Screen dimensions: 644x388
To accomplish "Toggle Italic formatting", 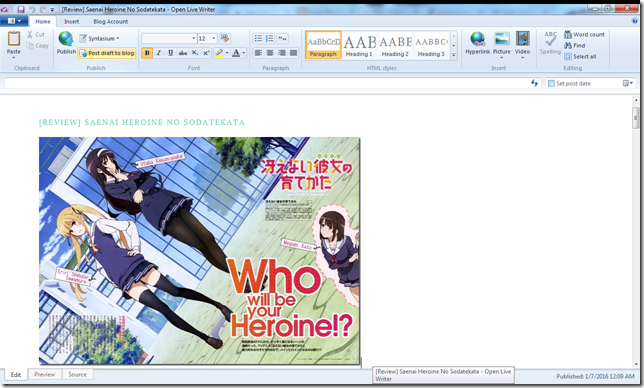I will tap(159, 53).
